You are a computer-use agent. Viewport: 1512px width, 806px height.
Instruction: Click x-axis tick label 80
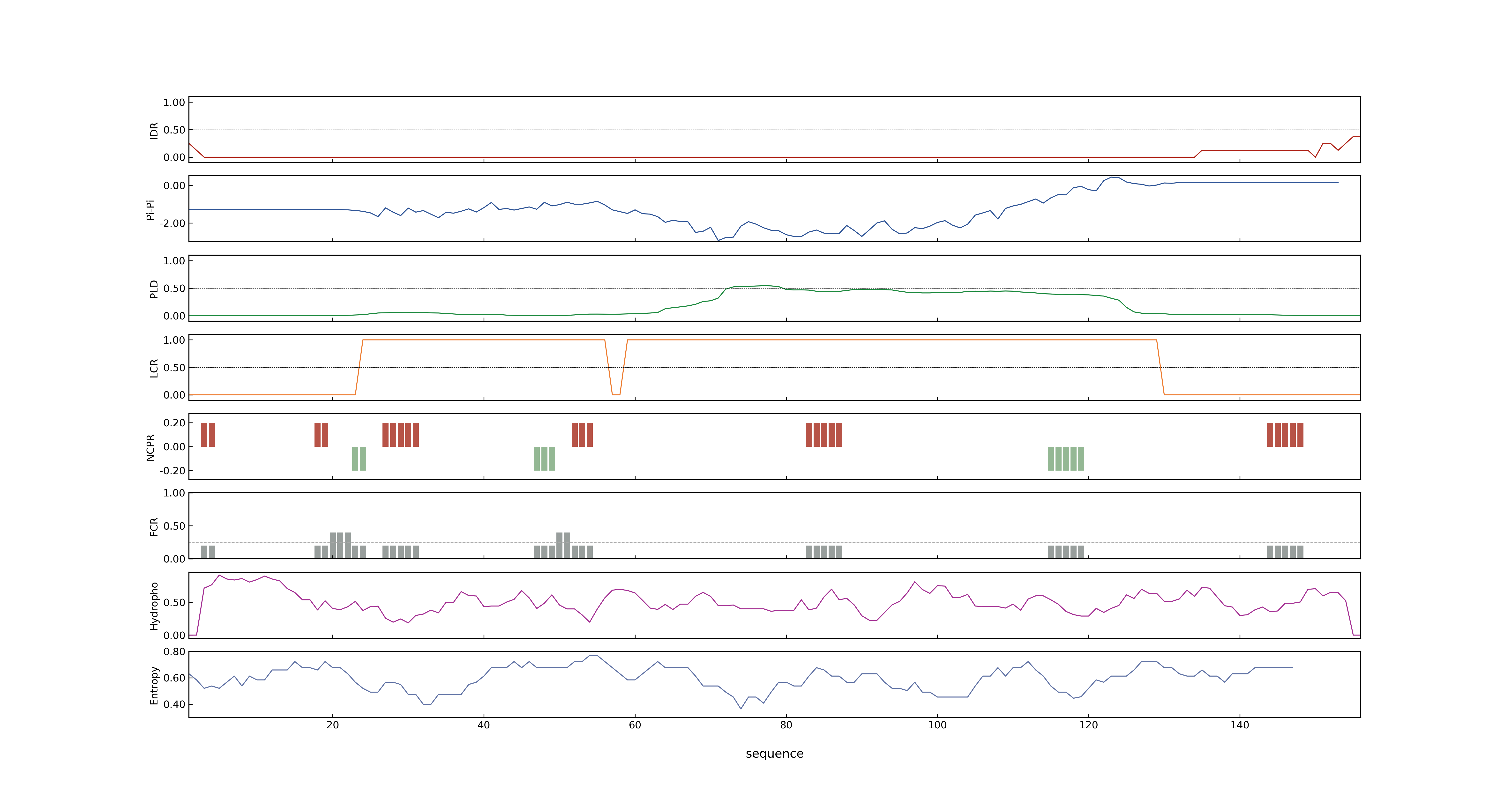(786, 725)
